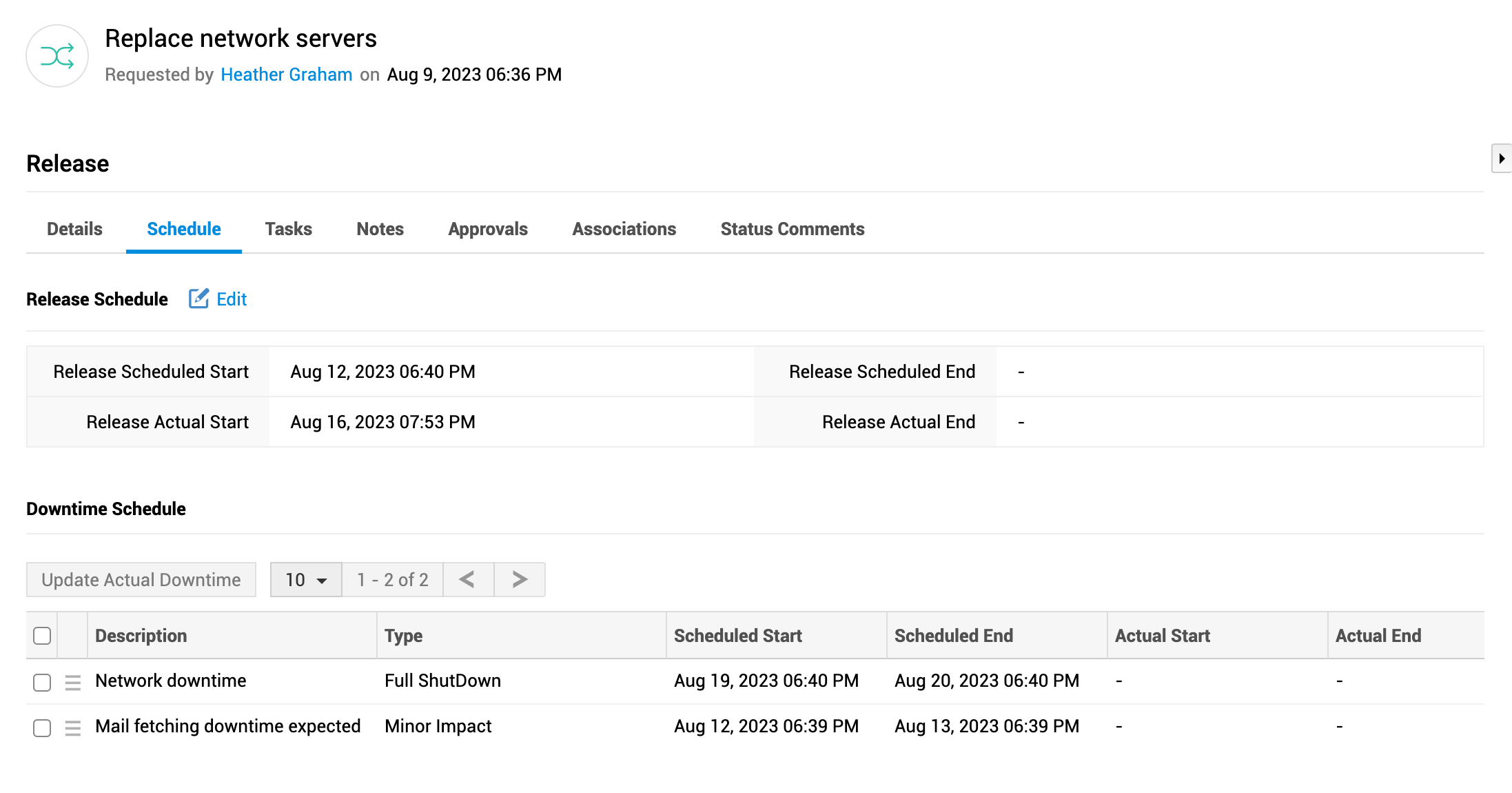Click 'Aug 13, 2023 06:39 PM' scheduled end

[x=987, y=726]
